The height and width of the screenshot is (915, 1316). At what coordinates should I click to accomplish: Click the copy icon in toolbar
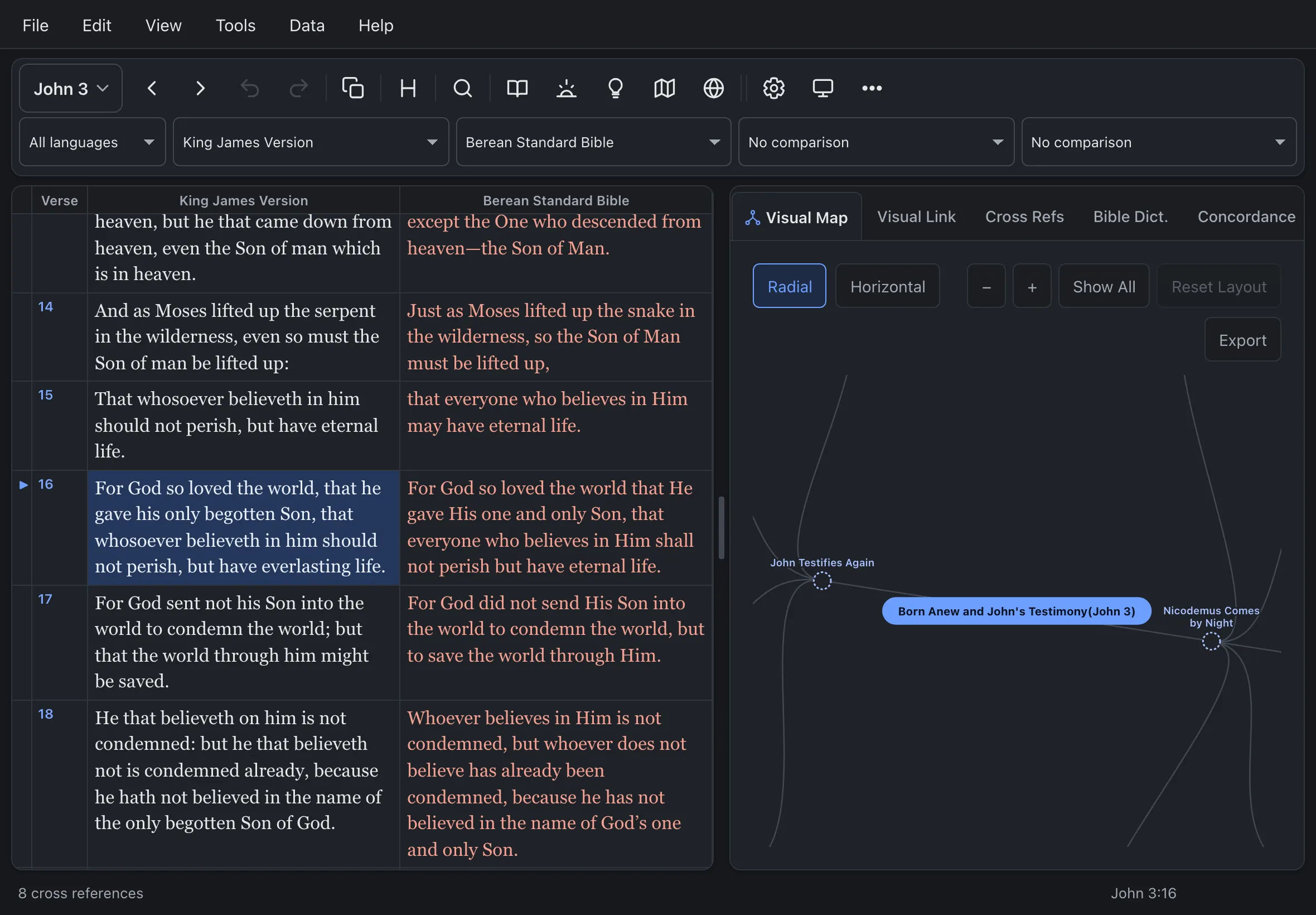point(353,88)
